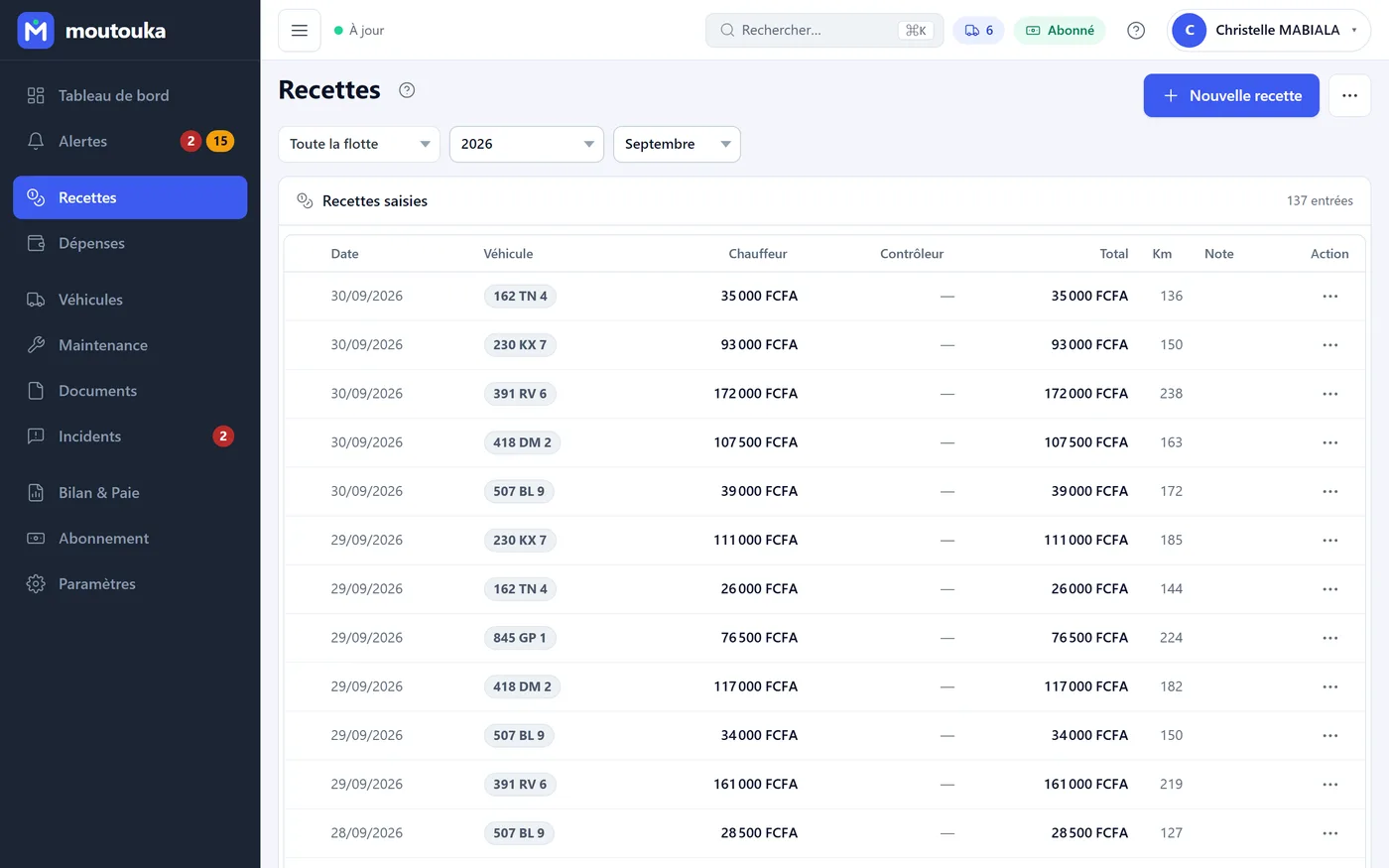Open the 2026 year dropdown
This screenshot has width=1389, height=868.
527,144
